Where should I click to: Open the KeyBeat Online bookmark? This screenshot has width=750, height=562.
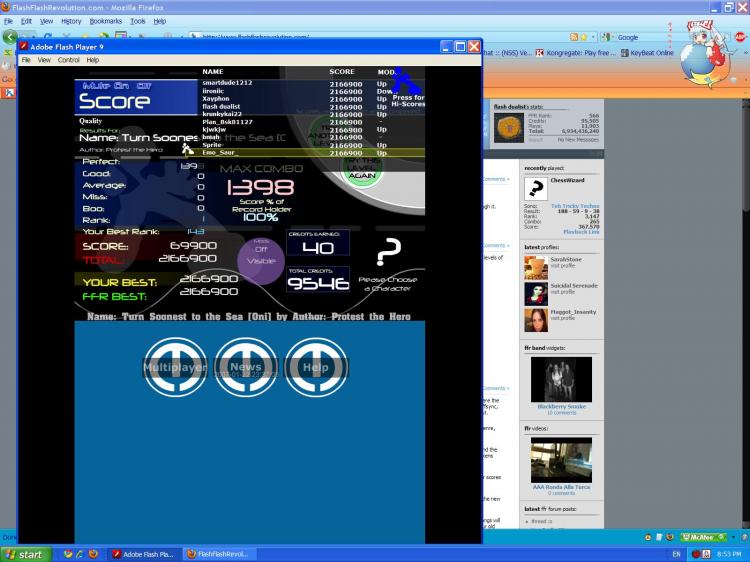647,53
